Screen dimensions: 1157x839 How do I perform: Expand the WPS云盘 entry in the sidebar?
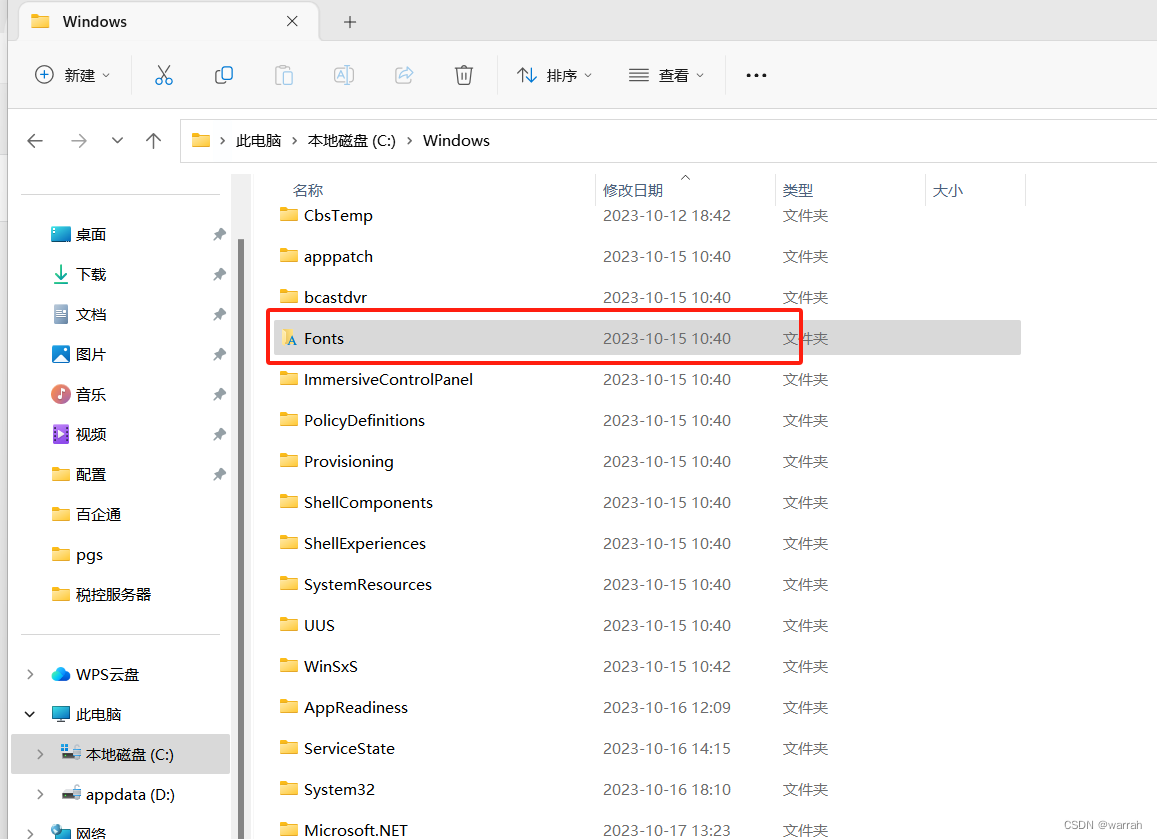tap(29, 674)
